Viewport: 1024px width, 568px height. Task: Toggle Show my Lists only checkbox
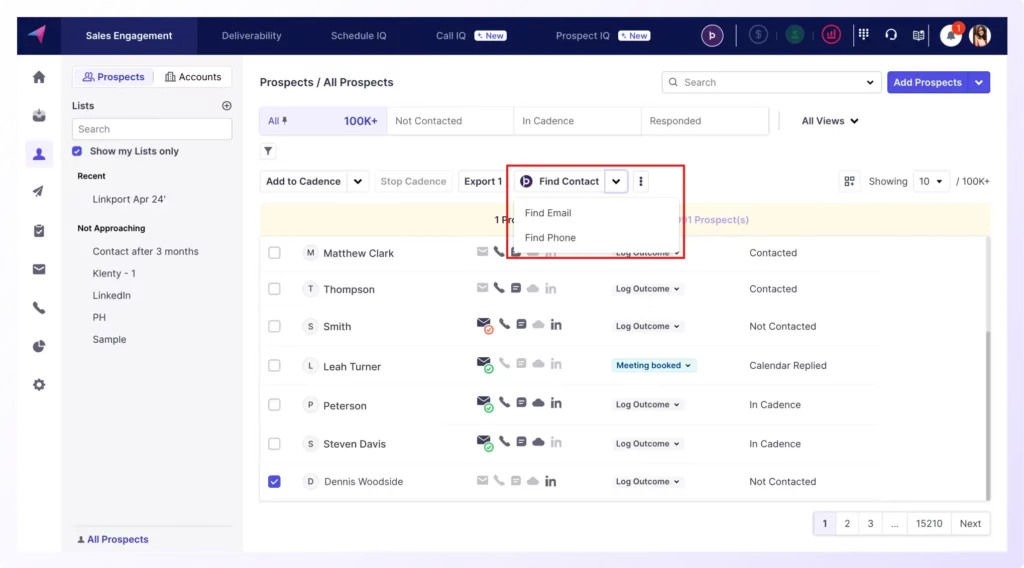click(x=77, y=151)
